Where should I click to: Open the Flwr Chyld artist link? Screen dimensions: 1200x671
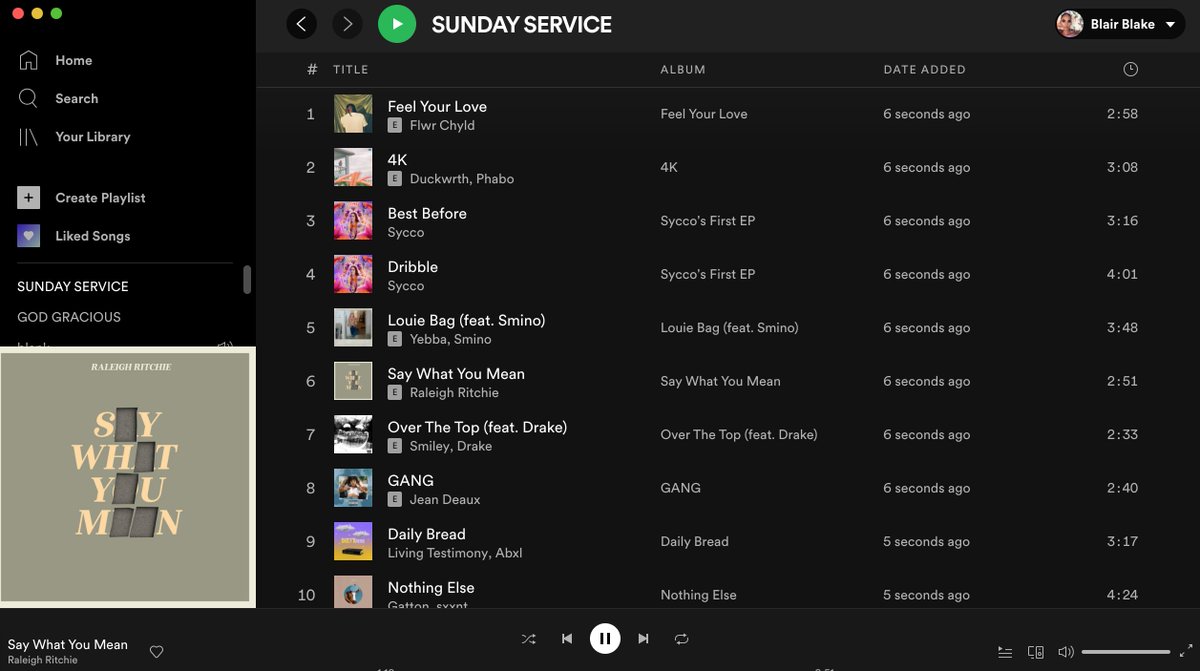pyautogui.click(x=442, y=125)
